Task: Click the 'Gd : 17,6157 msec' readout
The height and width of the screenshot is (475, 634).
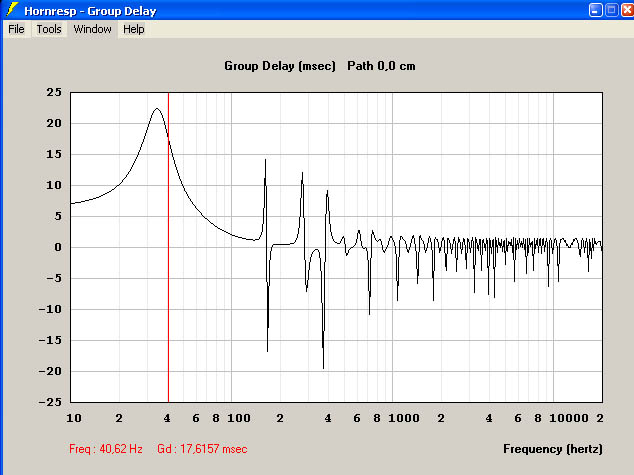Action: pyautogui.click(x=202, y=449)
